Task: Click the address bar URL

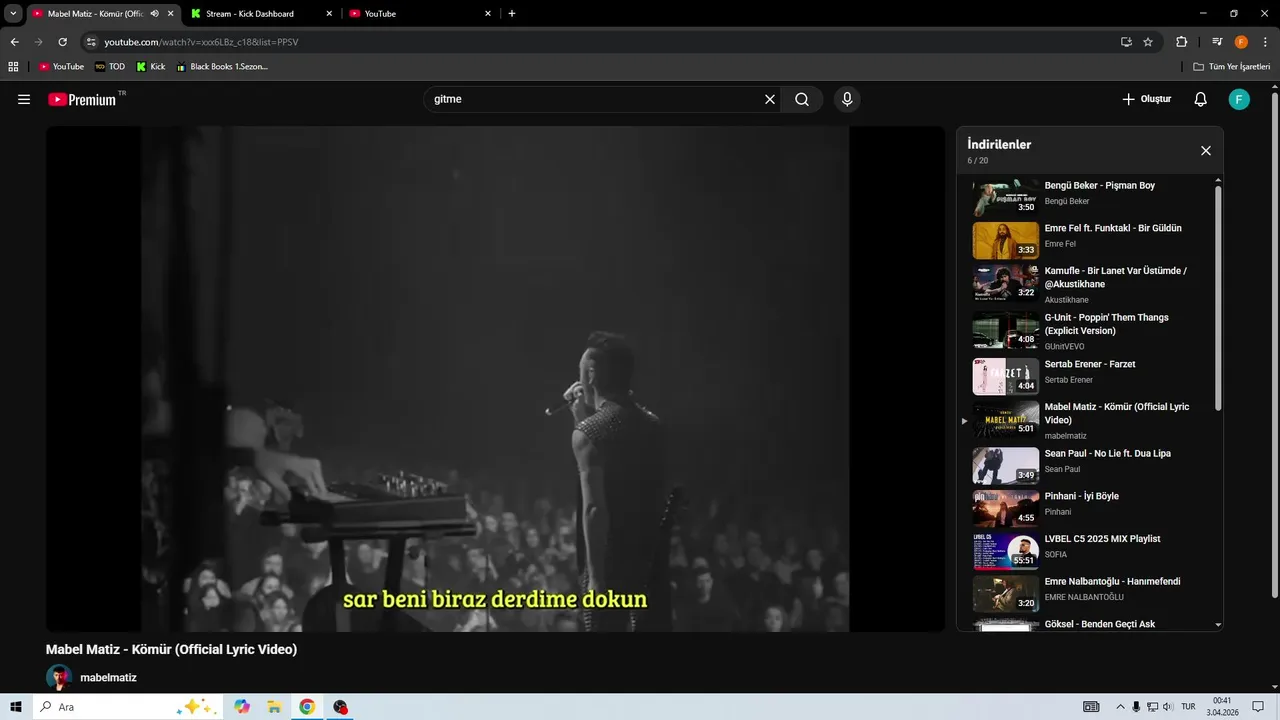Action: (x=201, y=42)
